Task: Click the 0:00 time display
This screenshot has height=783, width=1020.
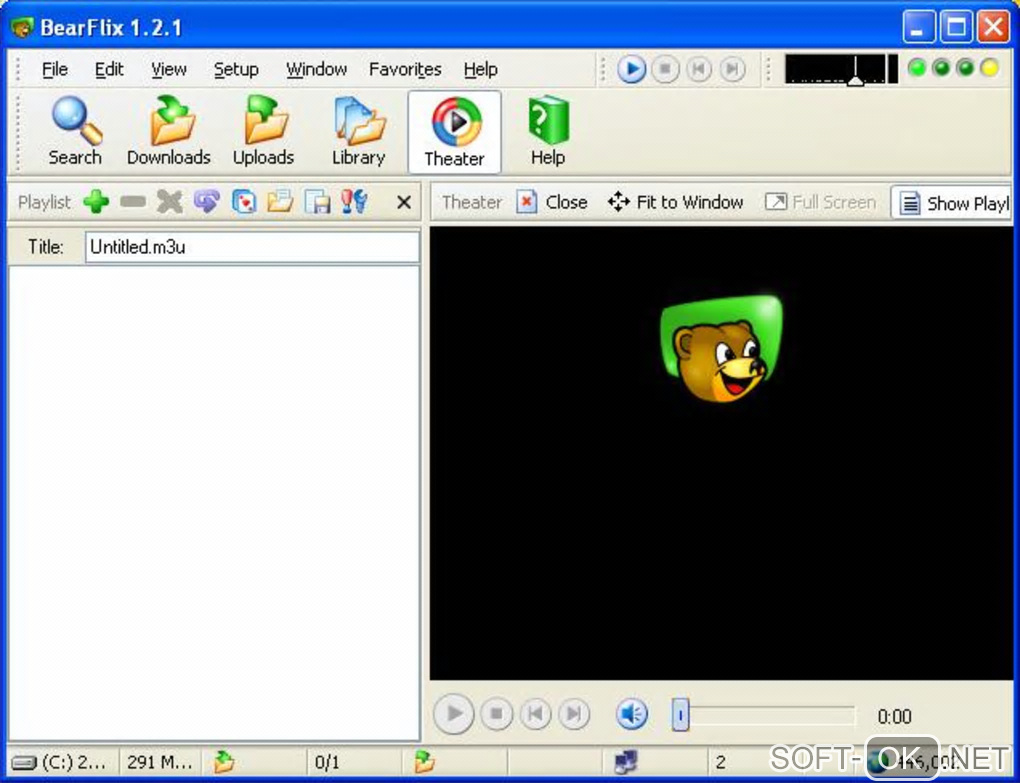Action: click(894, 717)
